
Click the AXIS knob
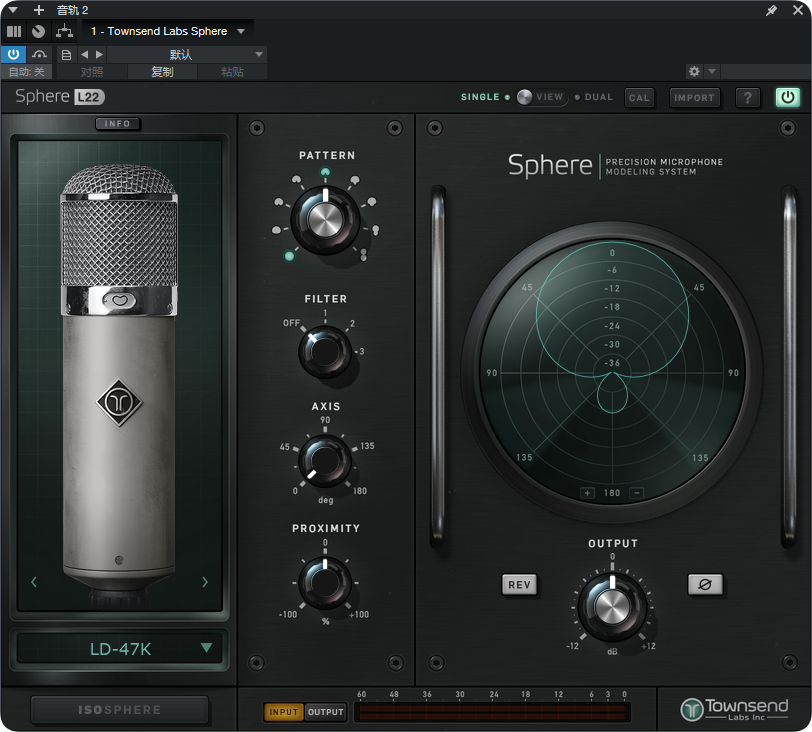tap(325, 461)
